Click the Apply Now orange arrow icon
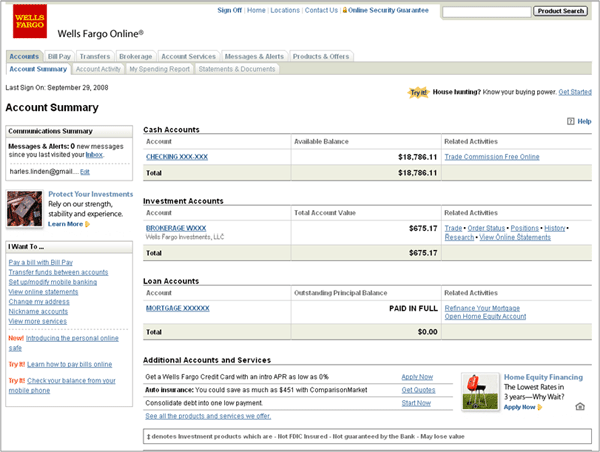The height and width of the screenshot is (452, 600). tap(540, 407)
